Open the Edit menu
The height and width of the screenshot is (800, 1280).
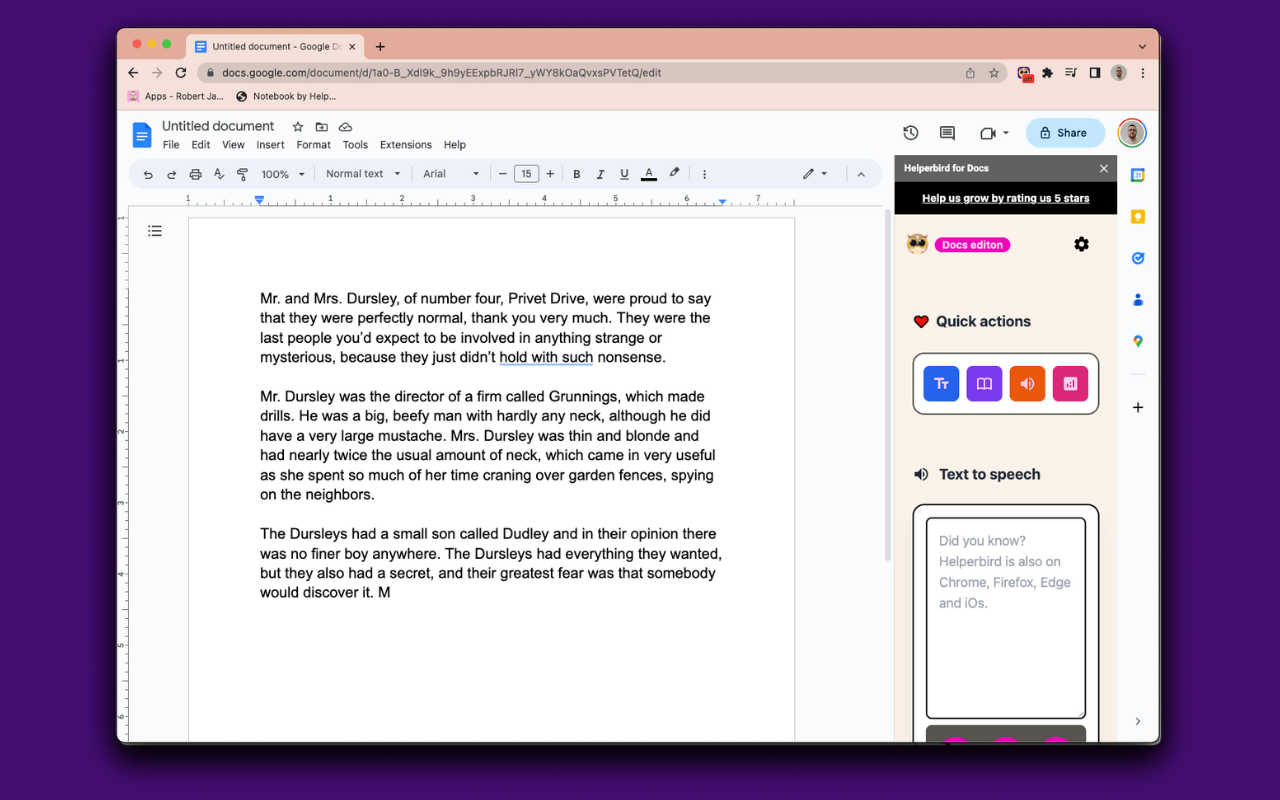pos(201,145)
